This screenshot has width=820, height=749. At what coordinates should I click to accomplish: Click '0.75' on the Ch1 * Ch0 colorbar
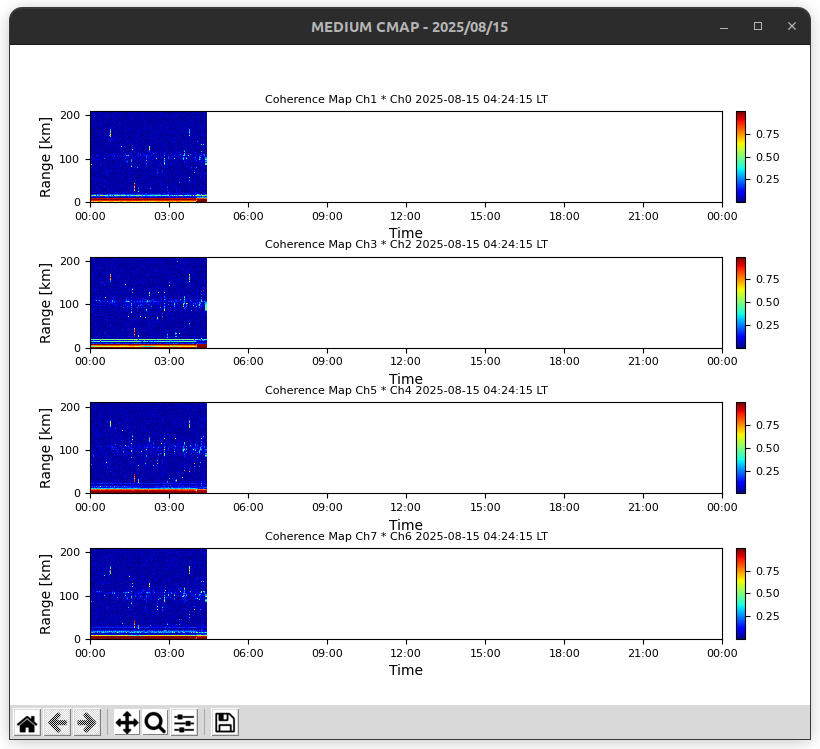[x=768, y=134]
